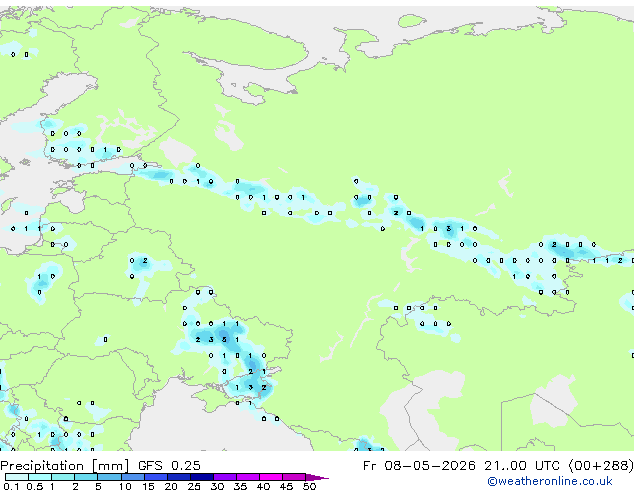Pick the 20–25 mm legend color swatch
Screen dimensions: 634x490
point(178,477)
